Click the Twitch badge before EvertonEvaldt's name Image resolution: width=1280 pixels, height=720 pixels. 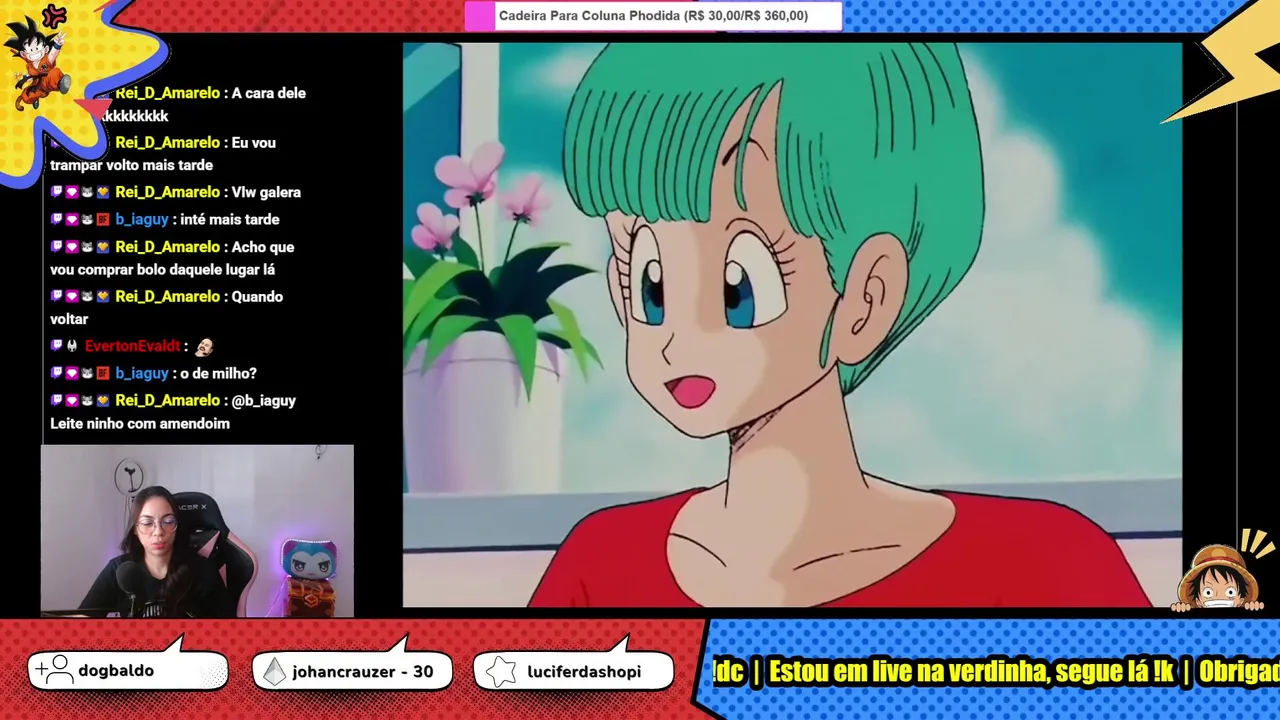pos(57,346)
